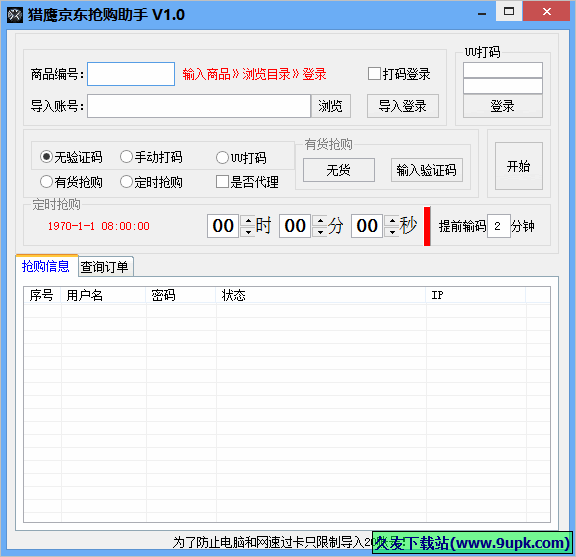Click the 状态 column header
The image size is (576, 557).
(321, 295)
